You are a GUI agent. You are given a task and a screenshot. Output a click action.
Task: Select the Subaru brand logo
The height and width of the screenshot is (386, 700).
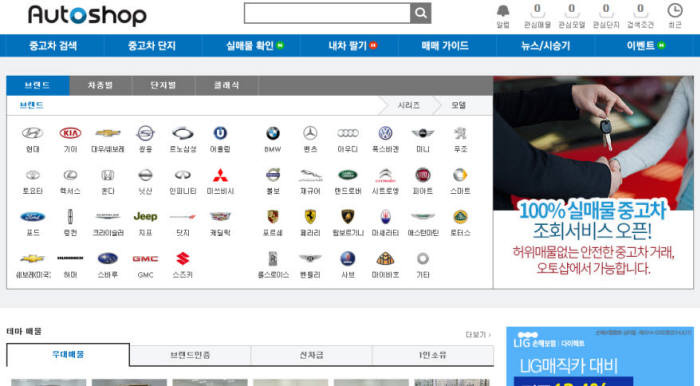(108, 259)
